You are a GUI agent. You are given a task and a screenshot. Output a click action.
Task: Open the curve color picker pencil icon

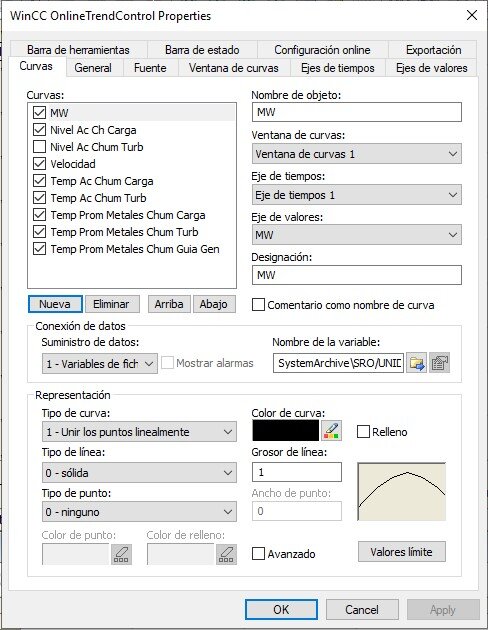(x=332, y=431)
